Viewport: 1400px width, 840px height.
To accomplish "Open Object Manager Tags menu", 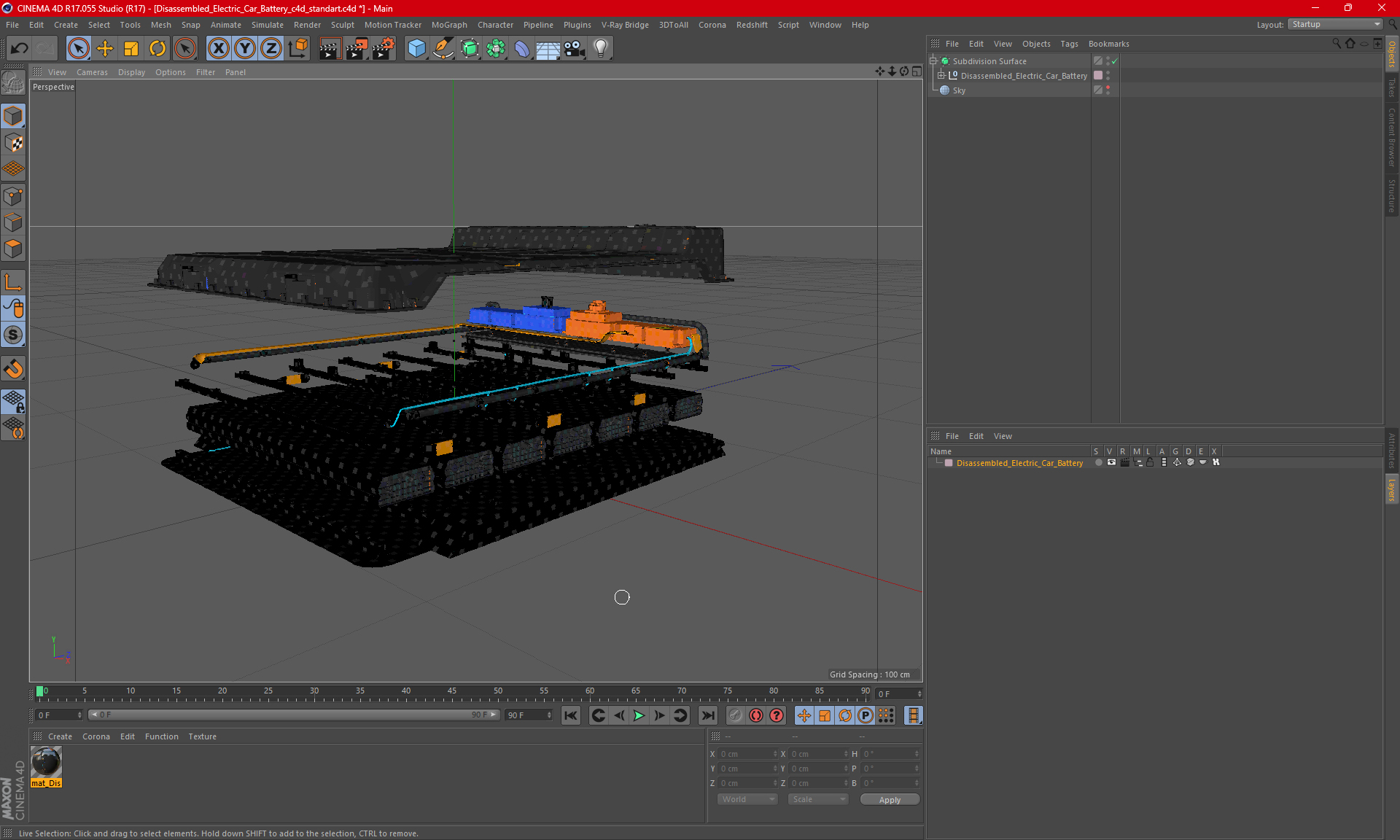I will coord(1069,44).
